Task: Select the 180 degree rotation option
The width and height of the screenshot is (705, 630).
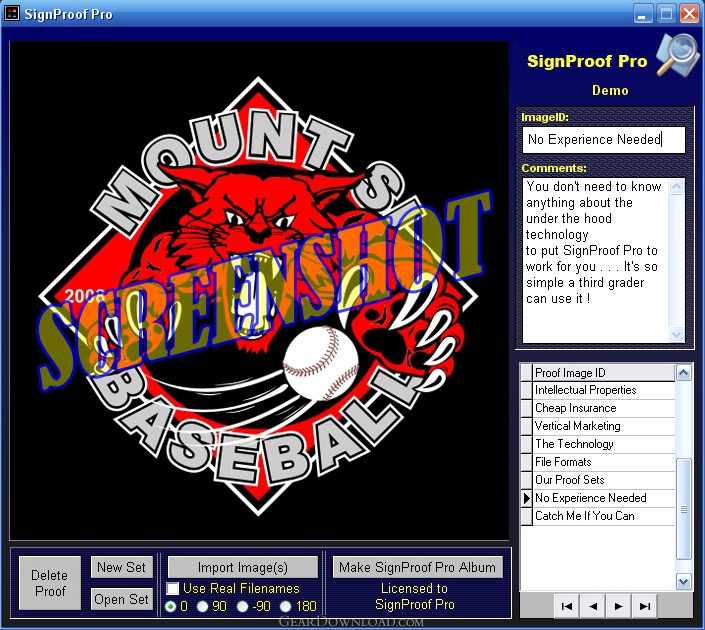Action: 286,607
